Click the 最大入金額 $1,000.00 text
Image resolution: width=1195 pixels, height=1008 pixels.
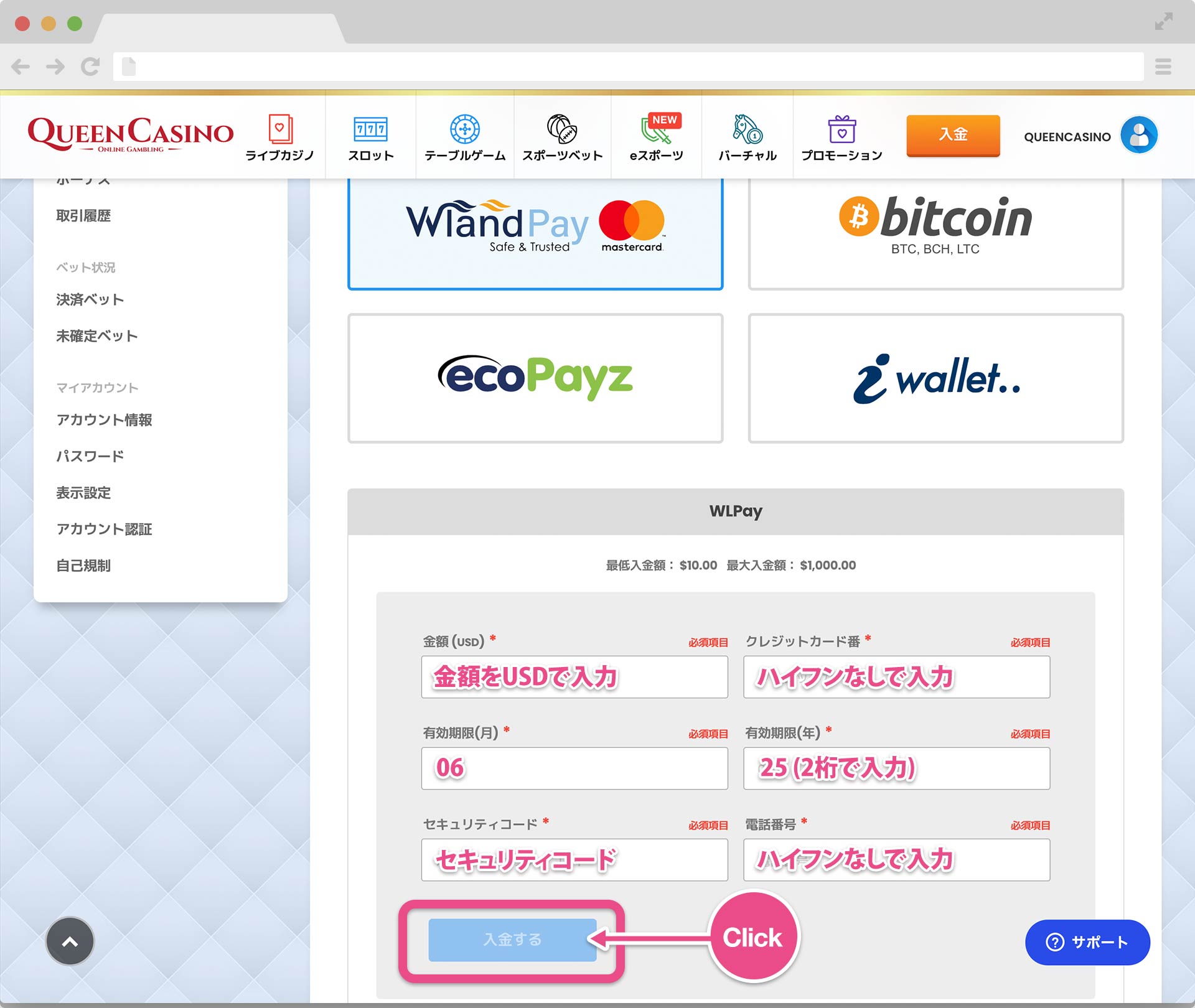(791, 565)
